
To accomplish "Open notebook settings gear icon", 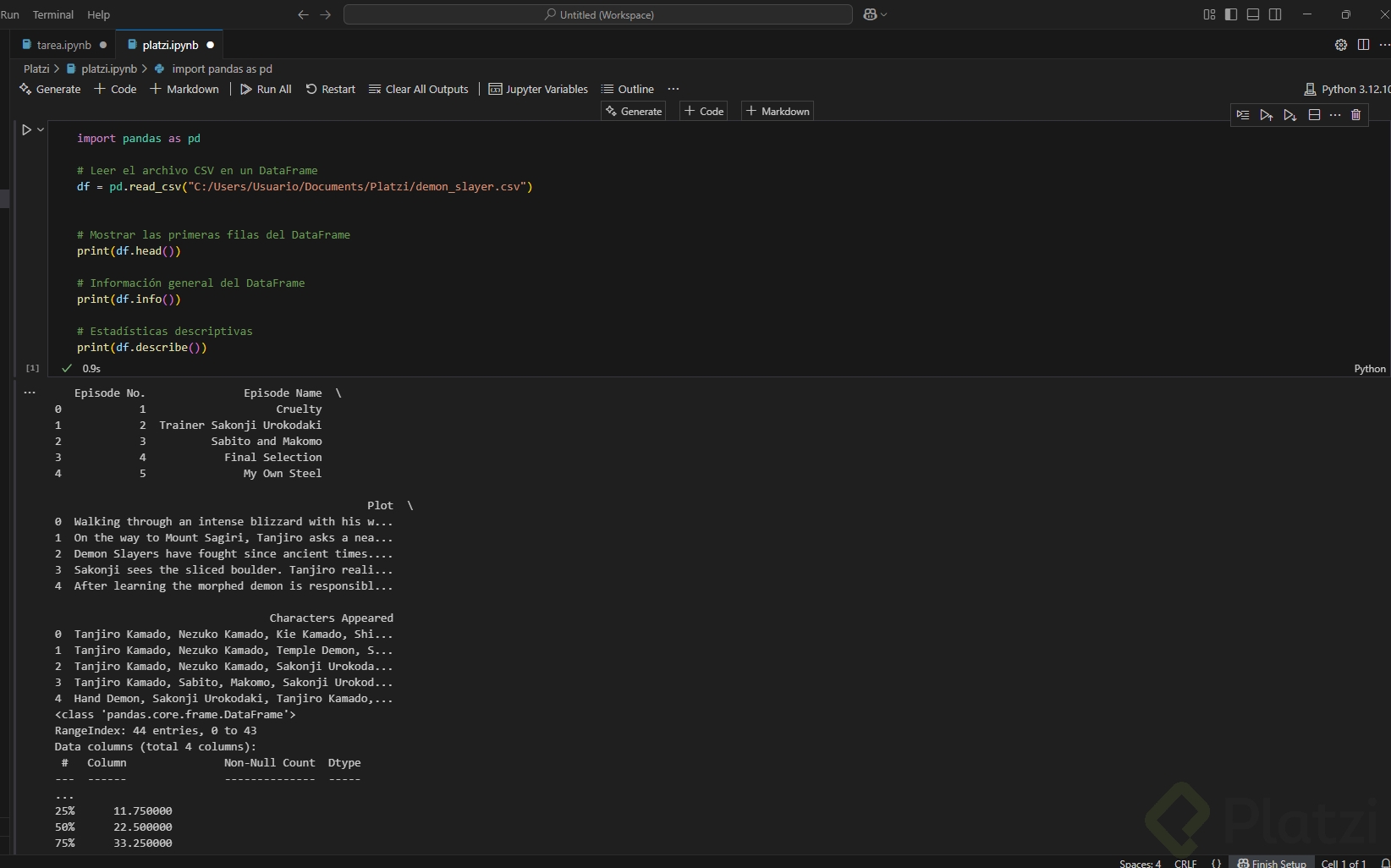I will tap(1340, 45).
